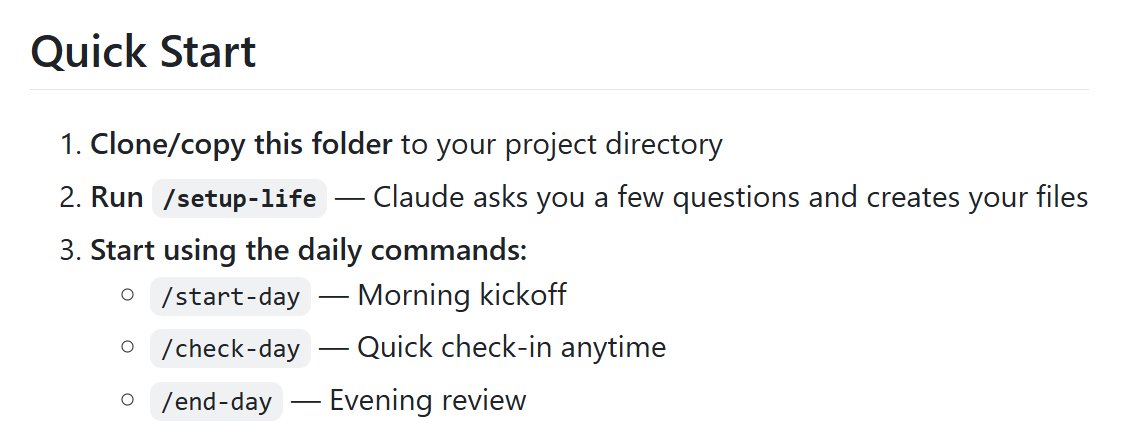Click the 'Quick check-in anytime' description
Image resolution: width=1137 pixels, height=446 pixels.
[511, 348]
